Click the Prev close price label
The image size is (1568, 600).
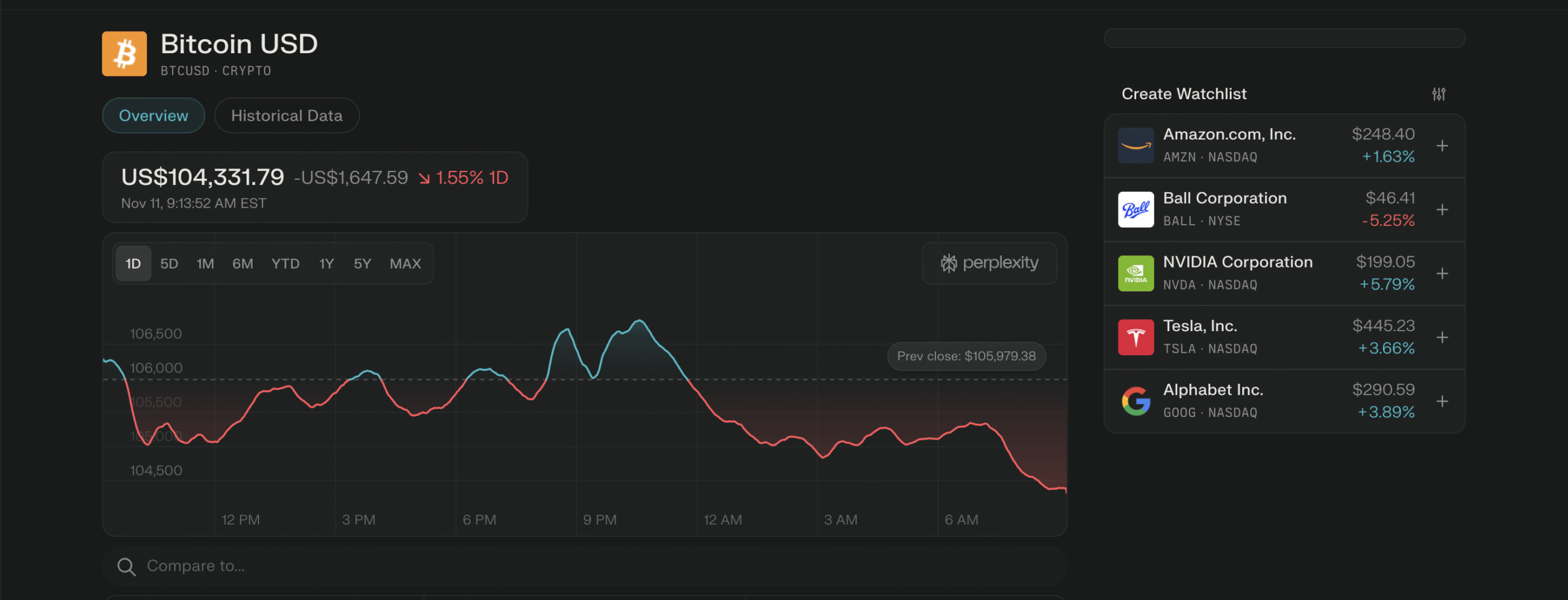pos(966,356)
